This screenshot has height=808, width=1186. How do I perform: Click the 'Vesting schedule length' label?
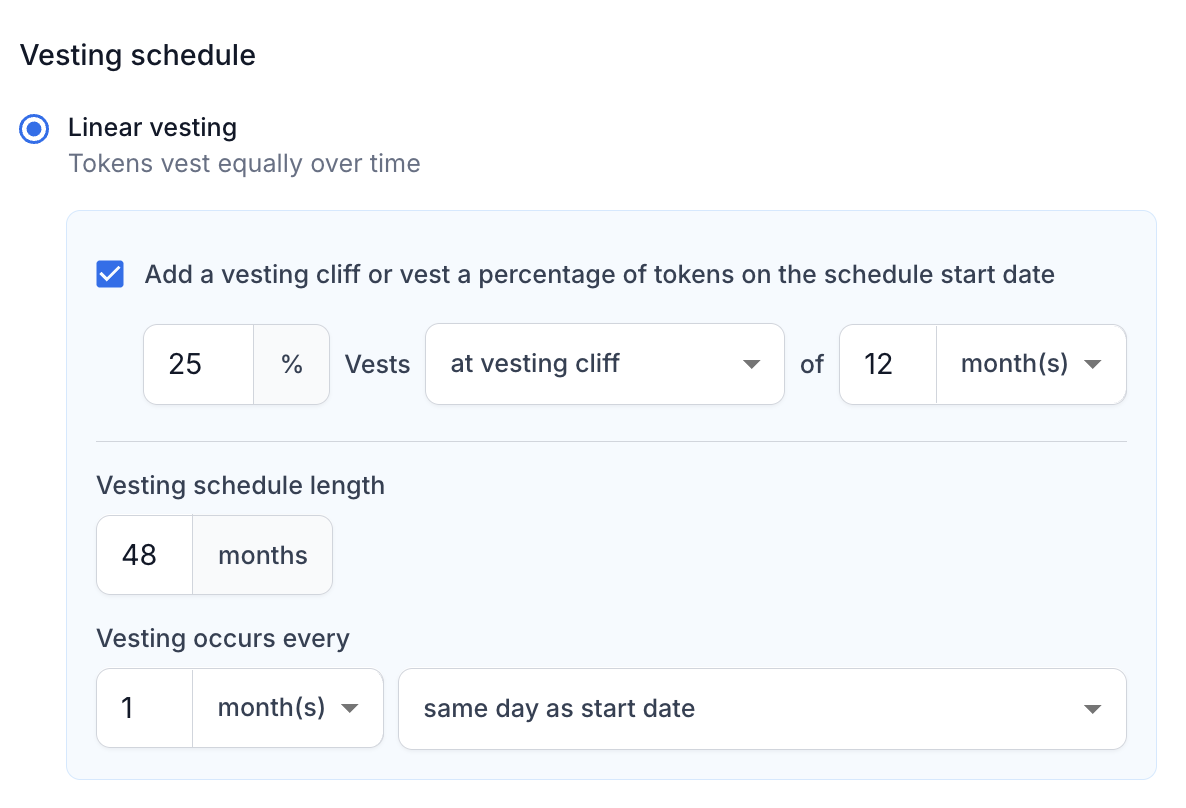[241, 485]
